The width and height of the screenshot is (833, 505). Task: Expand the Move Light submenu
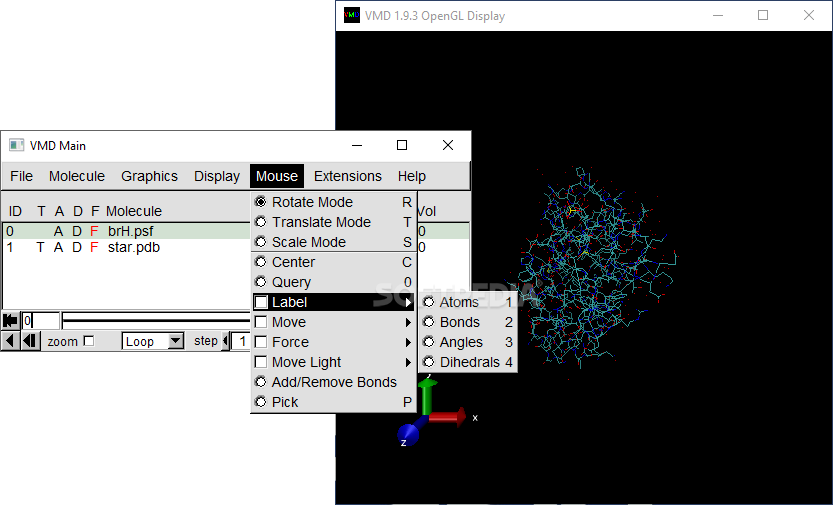coord(334,362)
